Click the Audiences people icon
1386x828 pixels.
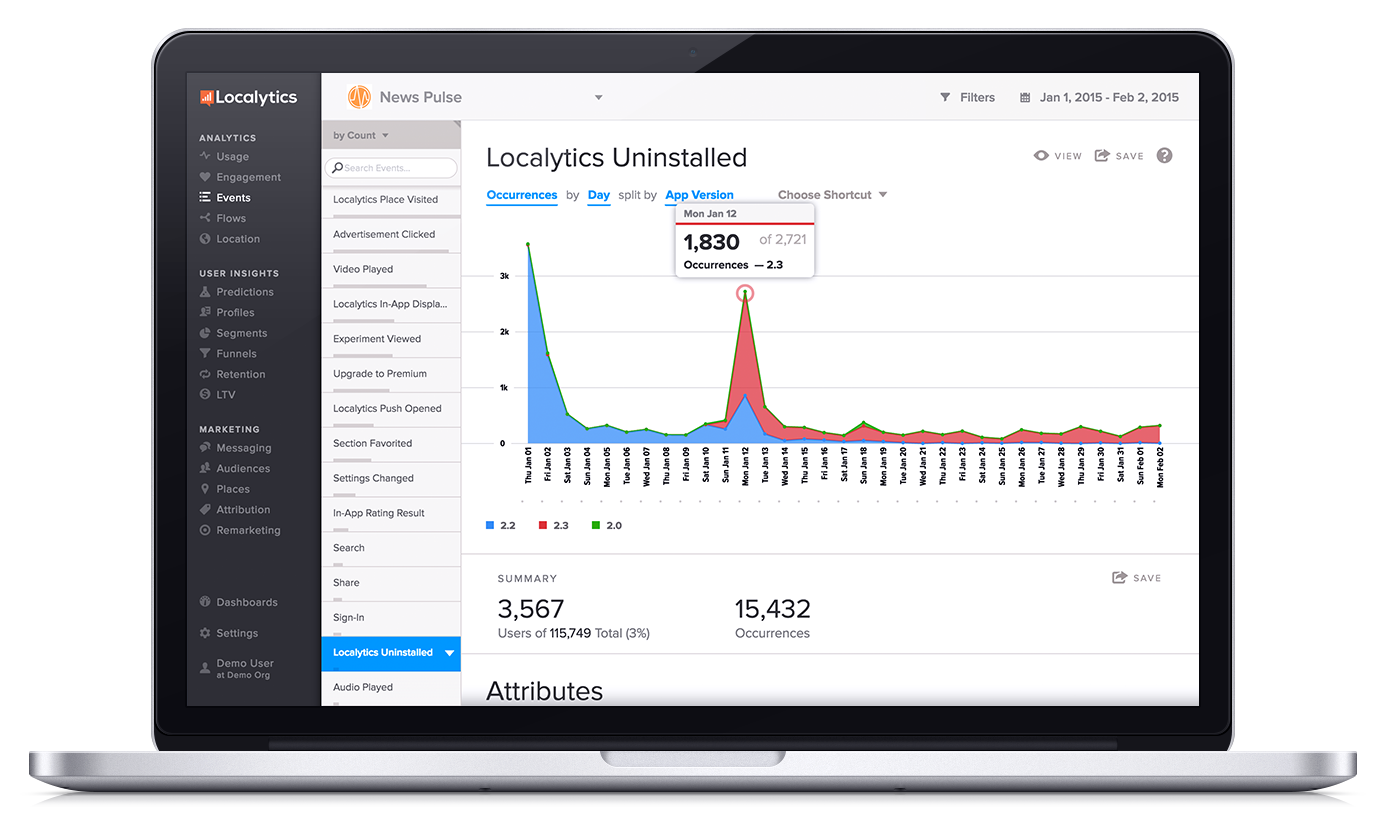coord(205,468)
